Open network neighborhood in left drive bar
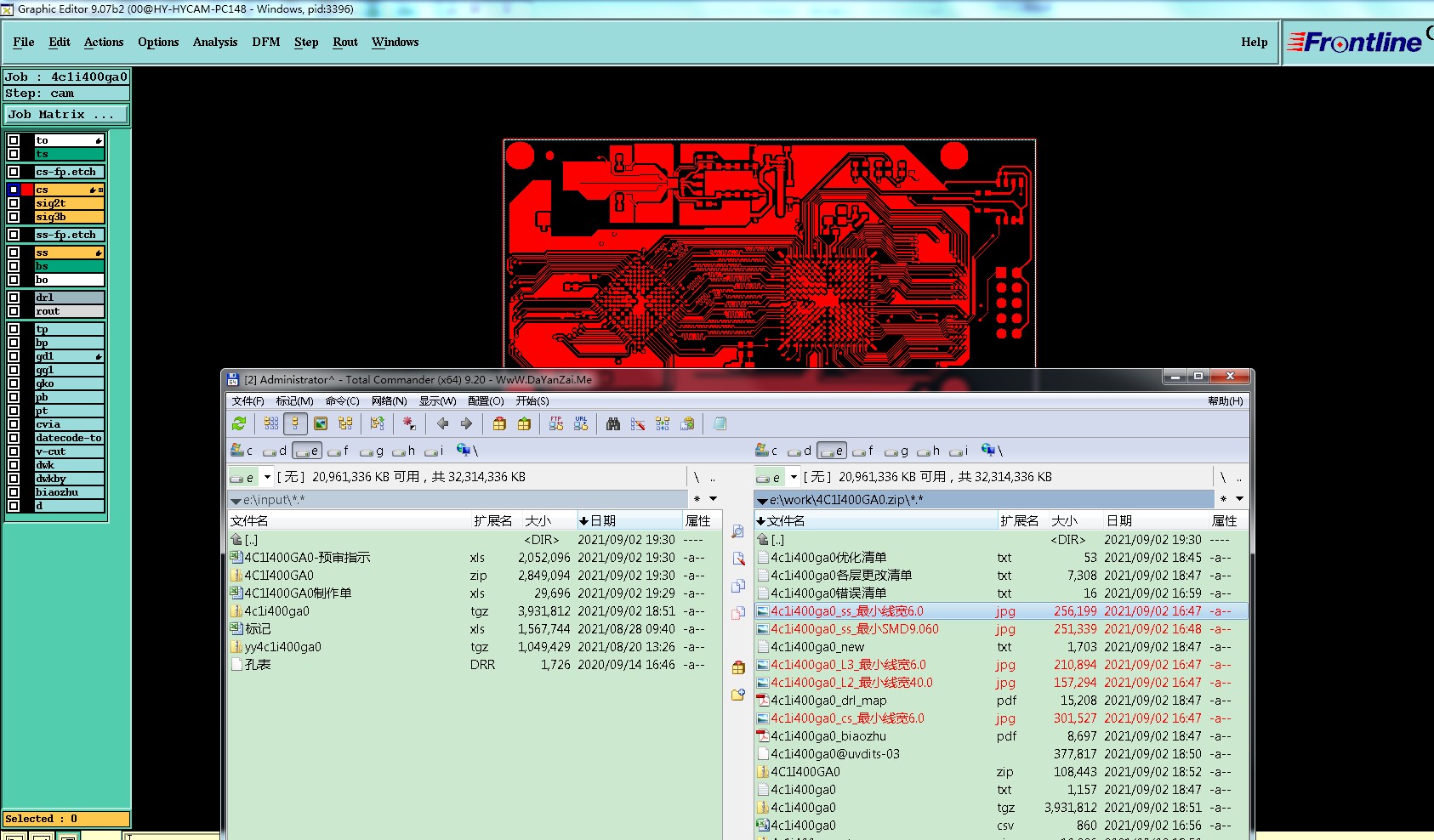 click(468, 451)
